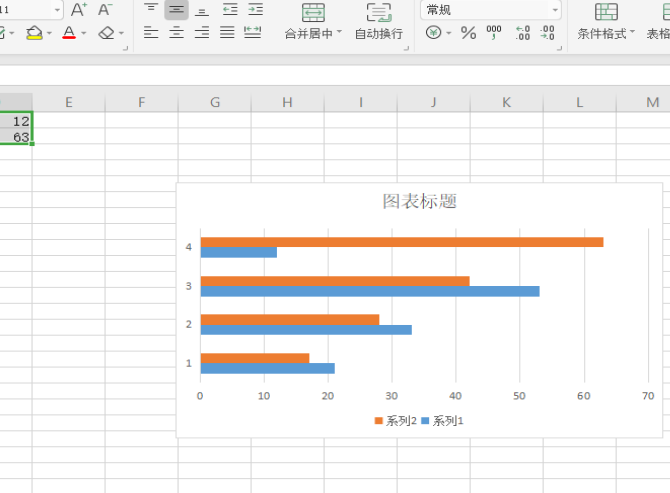Click cell containing 12
Viewport: 670px width, 493px height.
pos(16,120)
